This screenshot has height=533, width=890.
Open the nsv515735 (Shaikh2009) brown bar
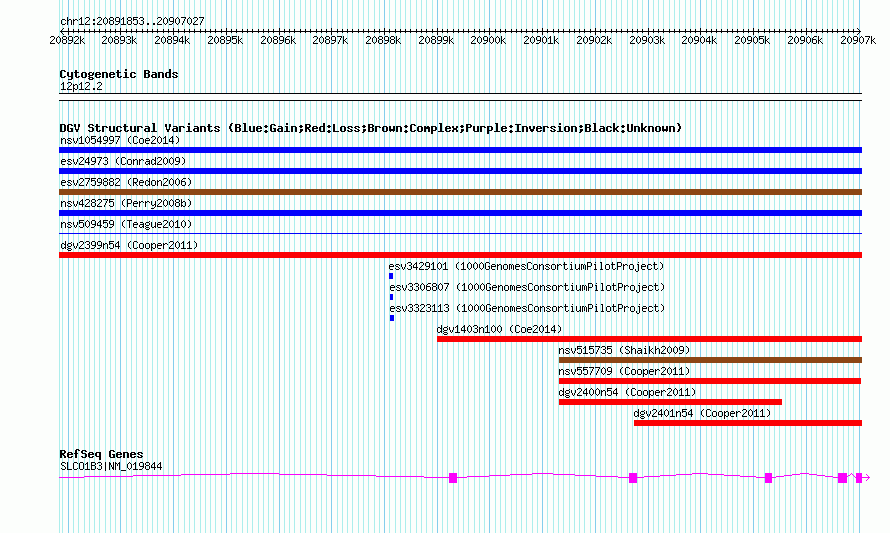click(x=710, y=360)
